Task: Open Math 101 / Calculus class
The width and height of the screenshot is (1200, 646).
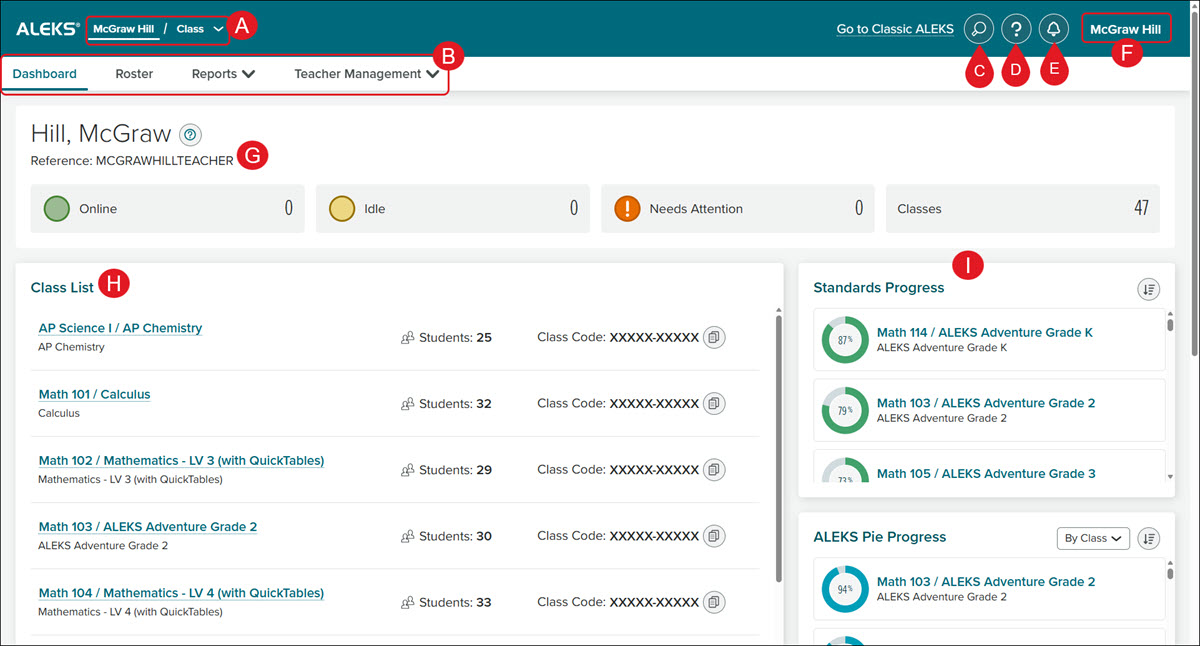Action: 94,394
